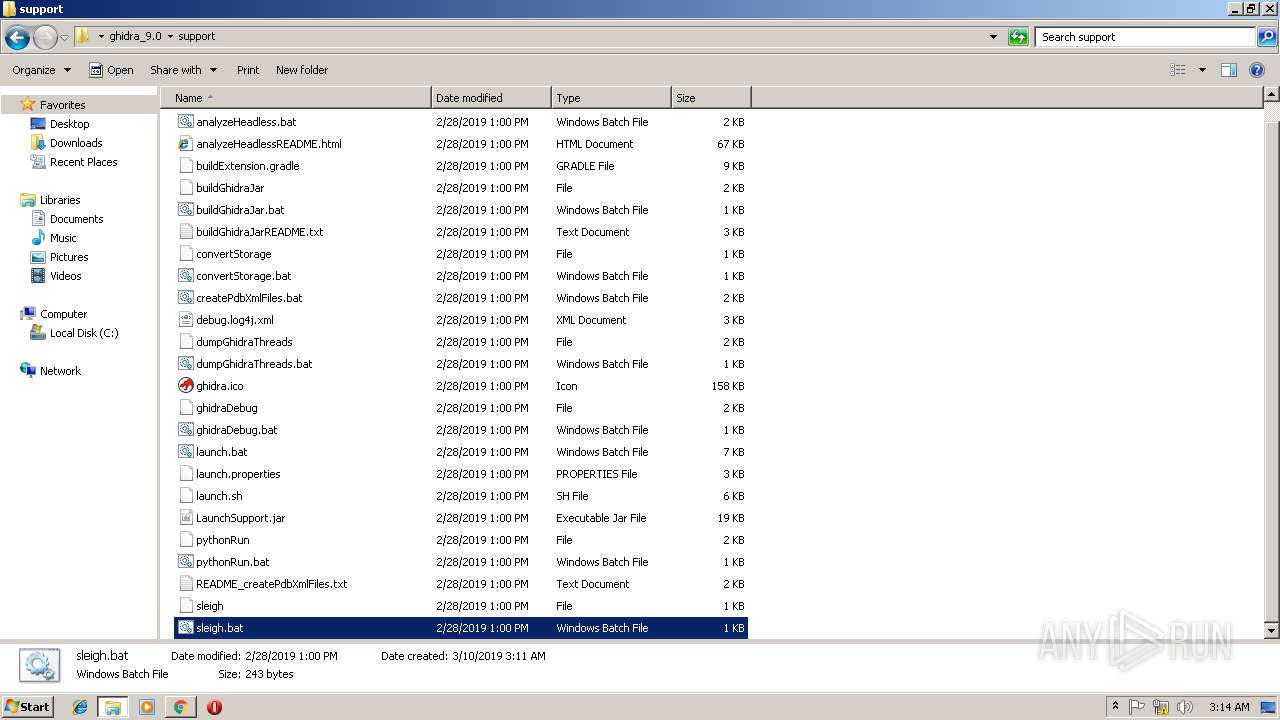The image size is (1280, 720).
Task: Sort by the Name column header
Action: point(296,98)
